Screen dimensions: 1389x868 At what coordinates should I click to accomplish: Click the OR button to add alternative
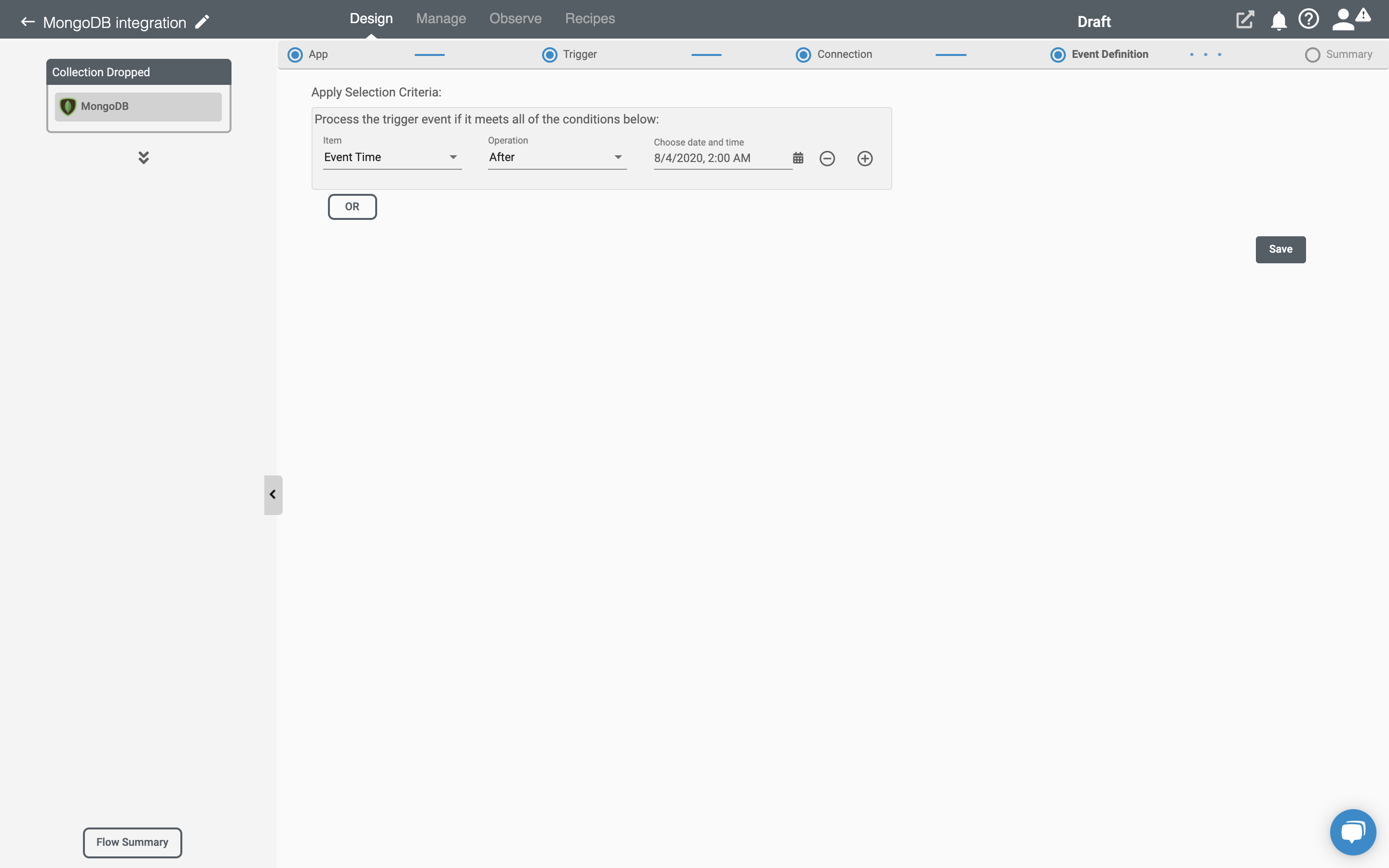click(x=352, y=206)
